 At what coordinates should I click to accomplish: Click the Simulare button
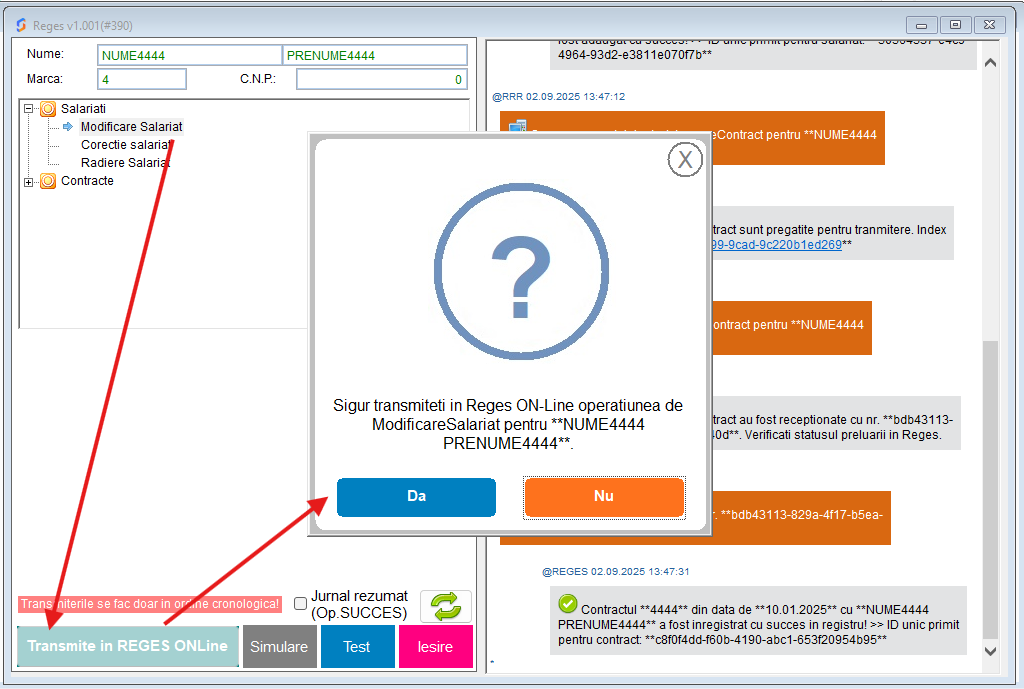click(279, 647)
